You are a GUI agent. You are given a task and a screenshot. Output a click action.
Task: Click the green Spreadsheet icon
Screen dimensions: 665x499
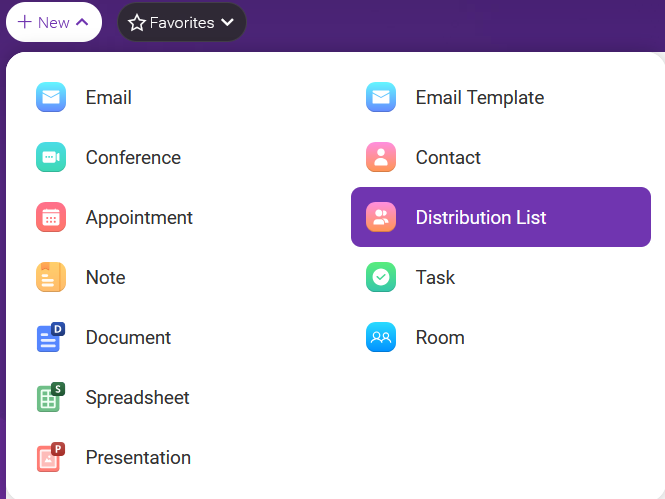point(51,397)
